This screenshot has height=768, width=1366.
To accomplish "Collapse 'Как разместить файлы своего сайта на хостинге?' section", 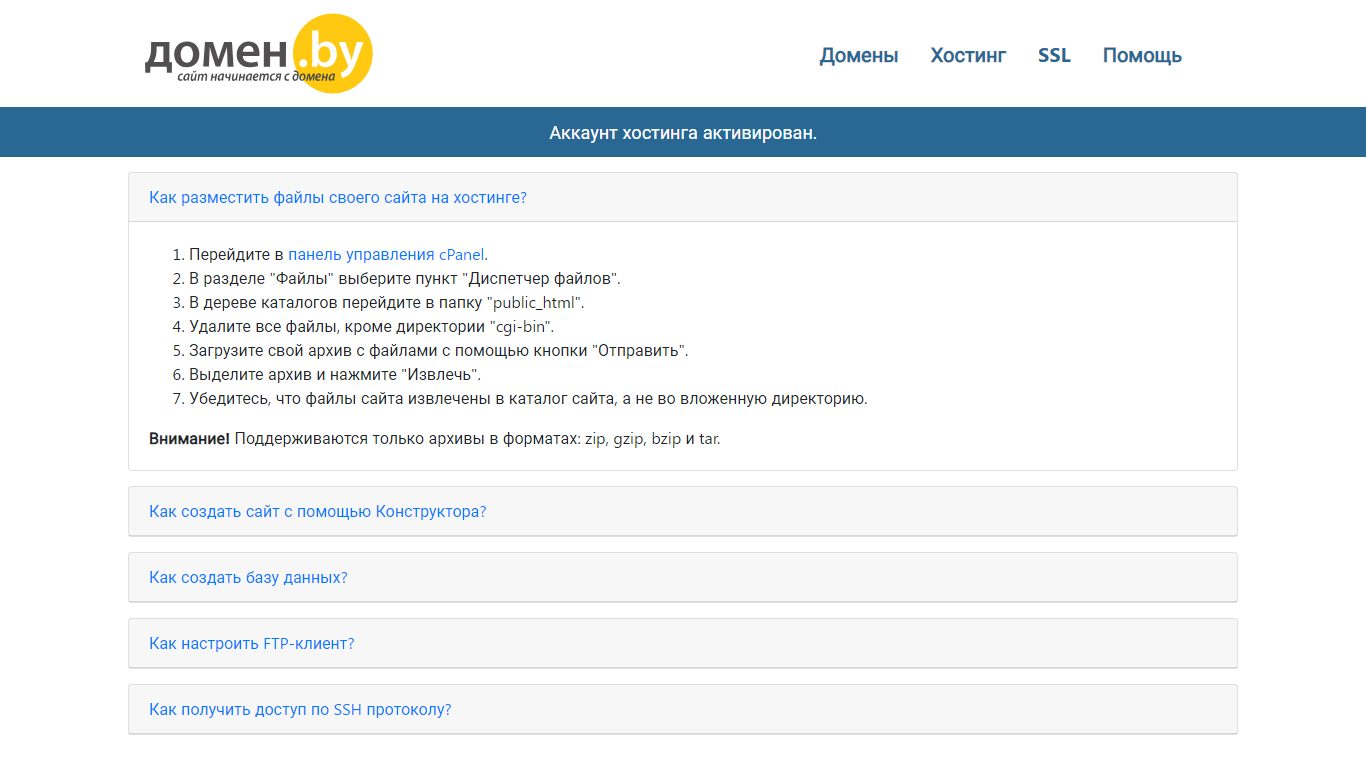I will 338,198.
